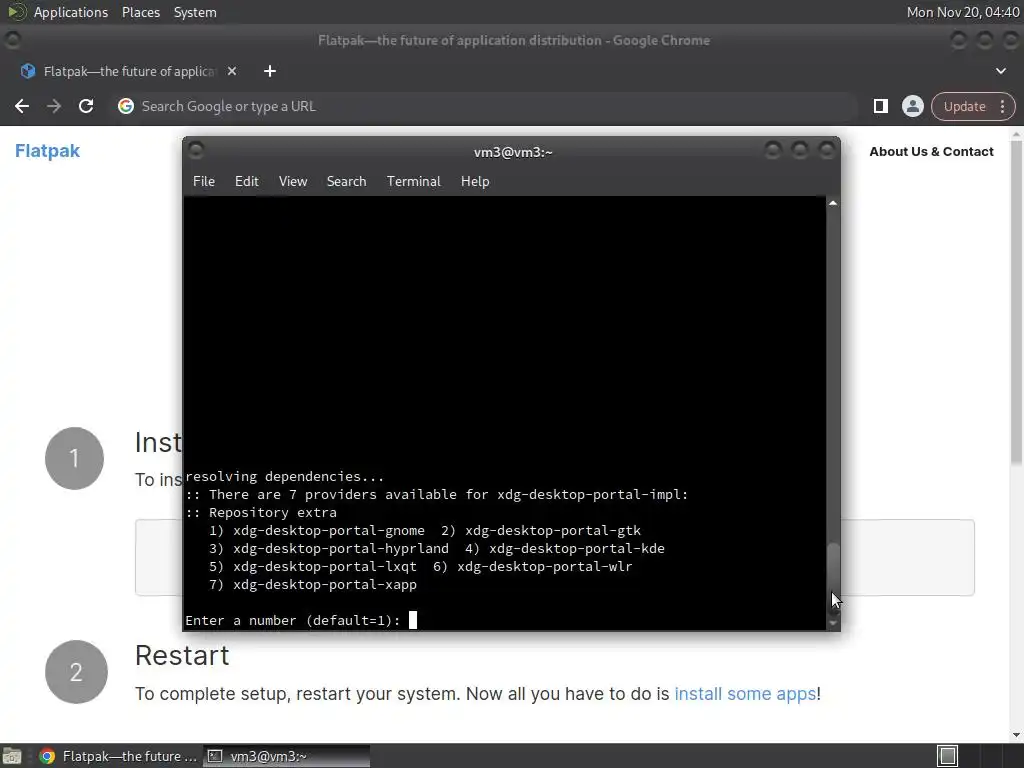This screenshot has width=1024, height=768.
Task: Open terminal Edit menu
Action: (246, 182)
